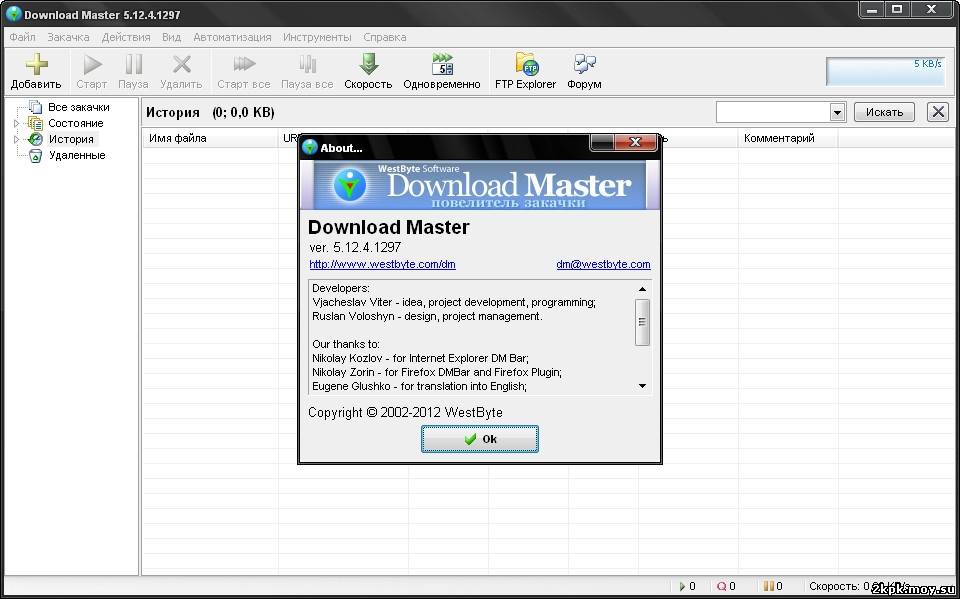Expand the Состояние tree node arrow
Viewport: 960px width, 599px height.
tap(17, 123)
